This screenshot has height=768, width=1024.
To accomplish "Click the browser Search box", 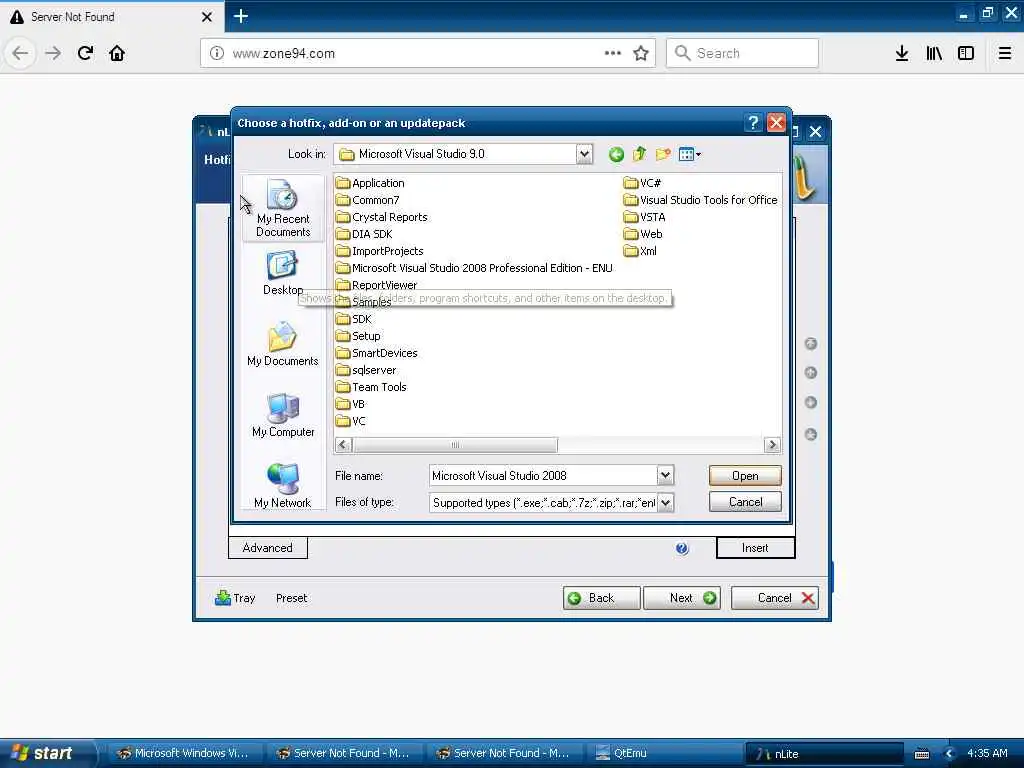I will tap(743, 53).
